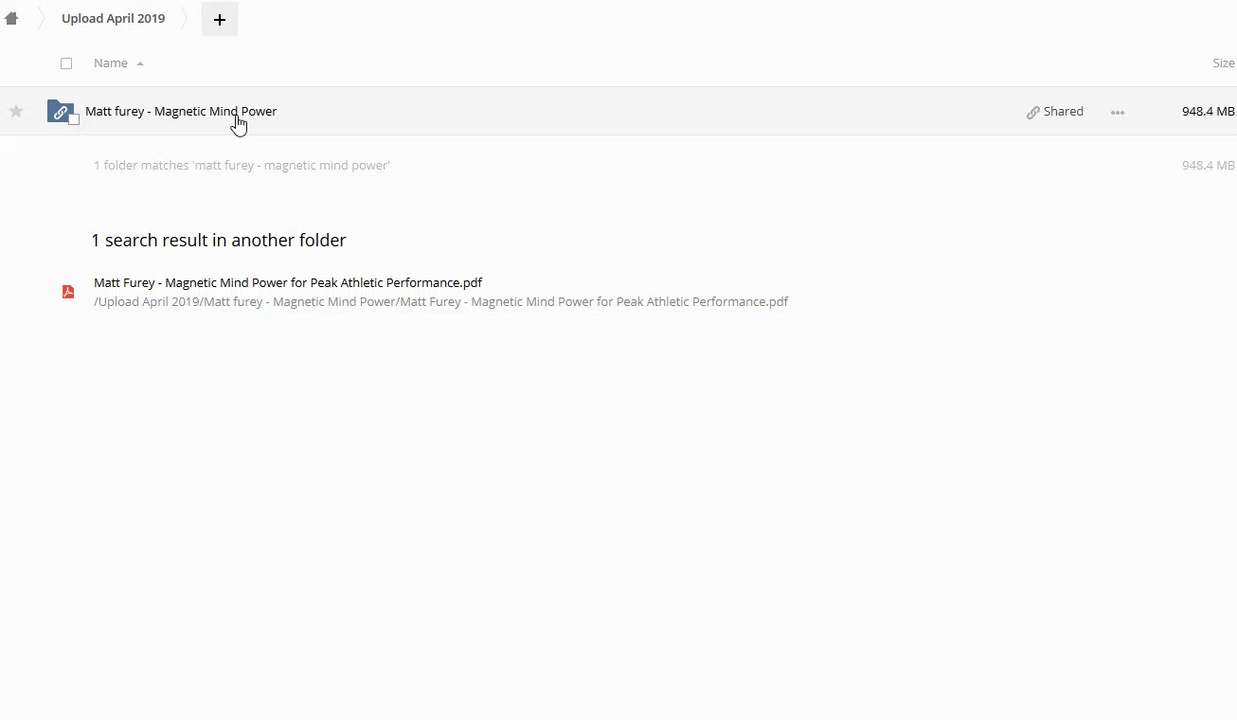Tick the select-all checkbox in the header
The width and height of the screenshot is (1237, 720).
click(x=66, y=63)
